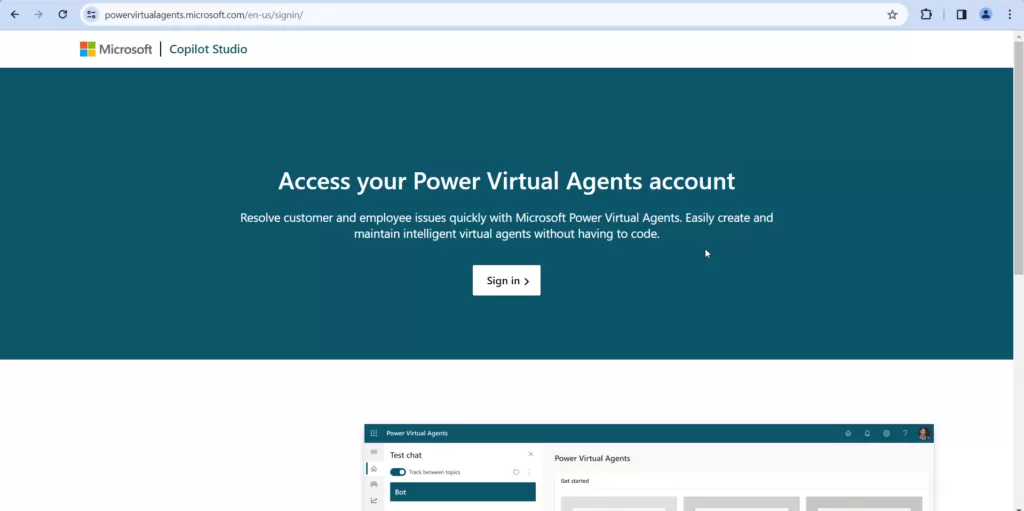The width and height of the screenshot is (1024, 511).
Task: Click the help question mark icon
Action: click(x=905, y=433)
